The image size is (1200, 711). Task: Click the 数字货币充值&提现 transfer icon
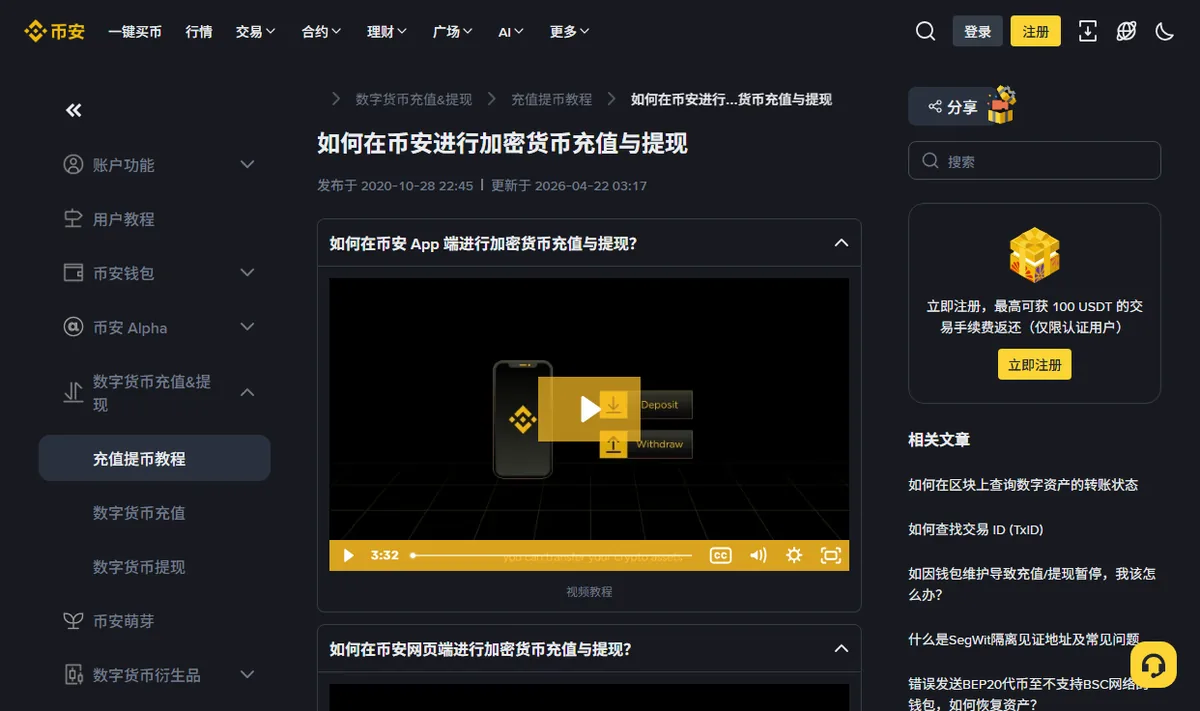point(73,393)
